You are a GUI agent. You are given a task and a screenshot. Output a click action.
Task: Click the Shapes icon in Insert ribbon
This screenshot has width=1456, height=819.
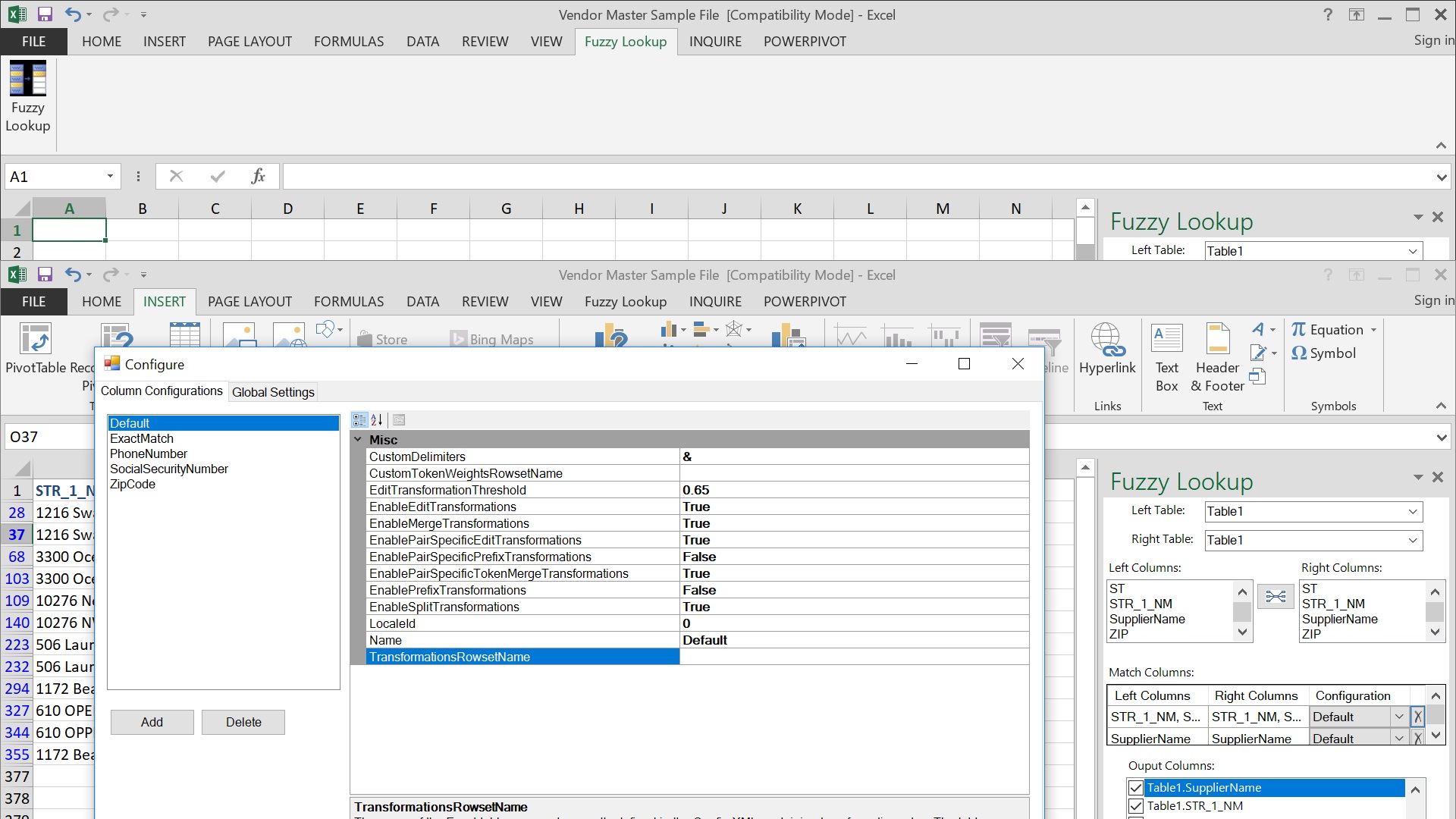click(325, 329)
